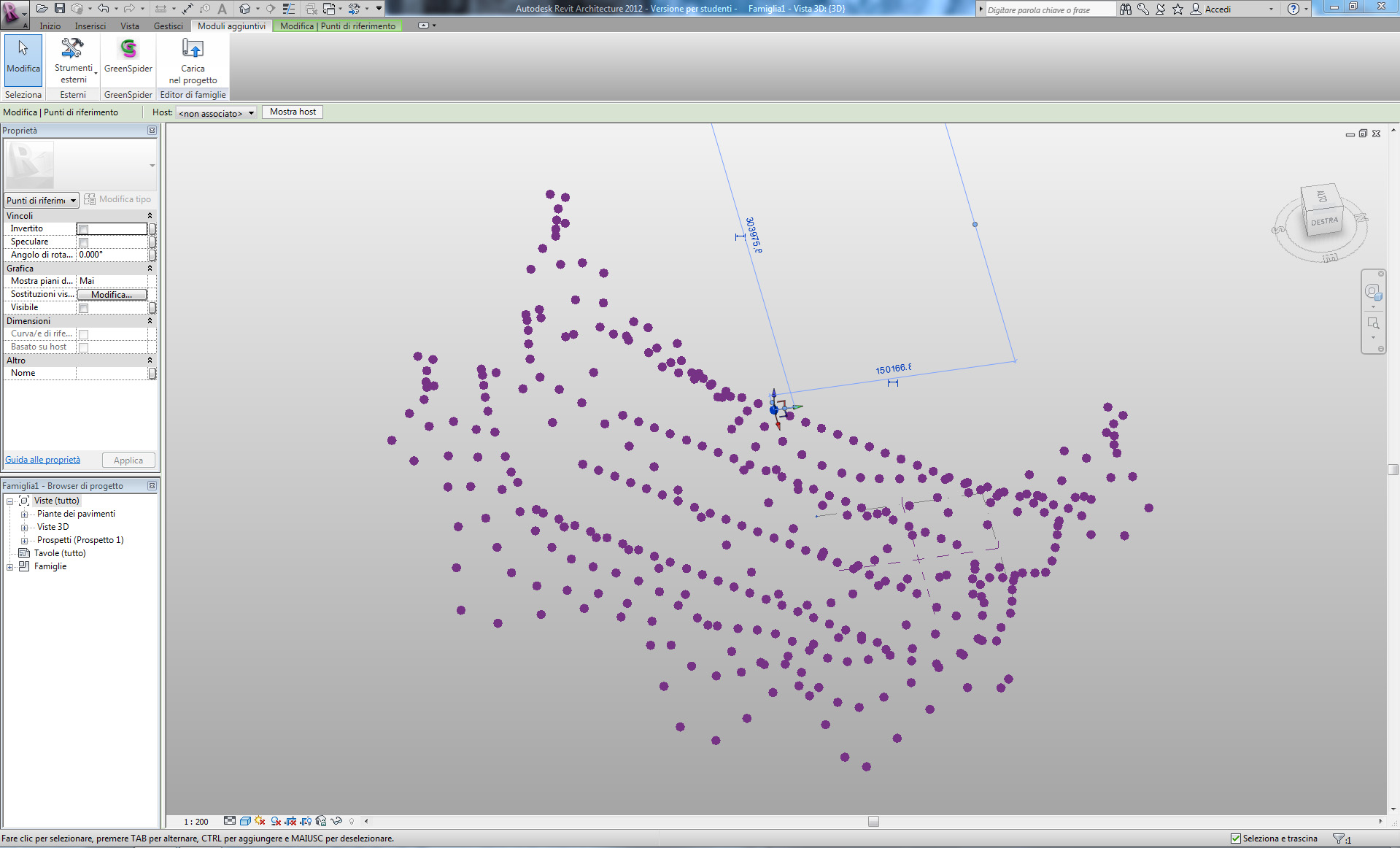The image size is (1400, 848).
Task: Switch to Moduli aggiuntivi tab
Action: point(232,26)
